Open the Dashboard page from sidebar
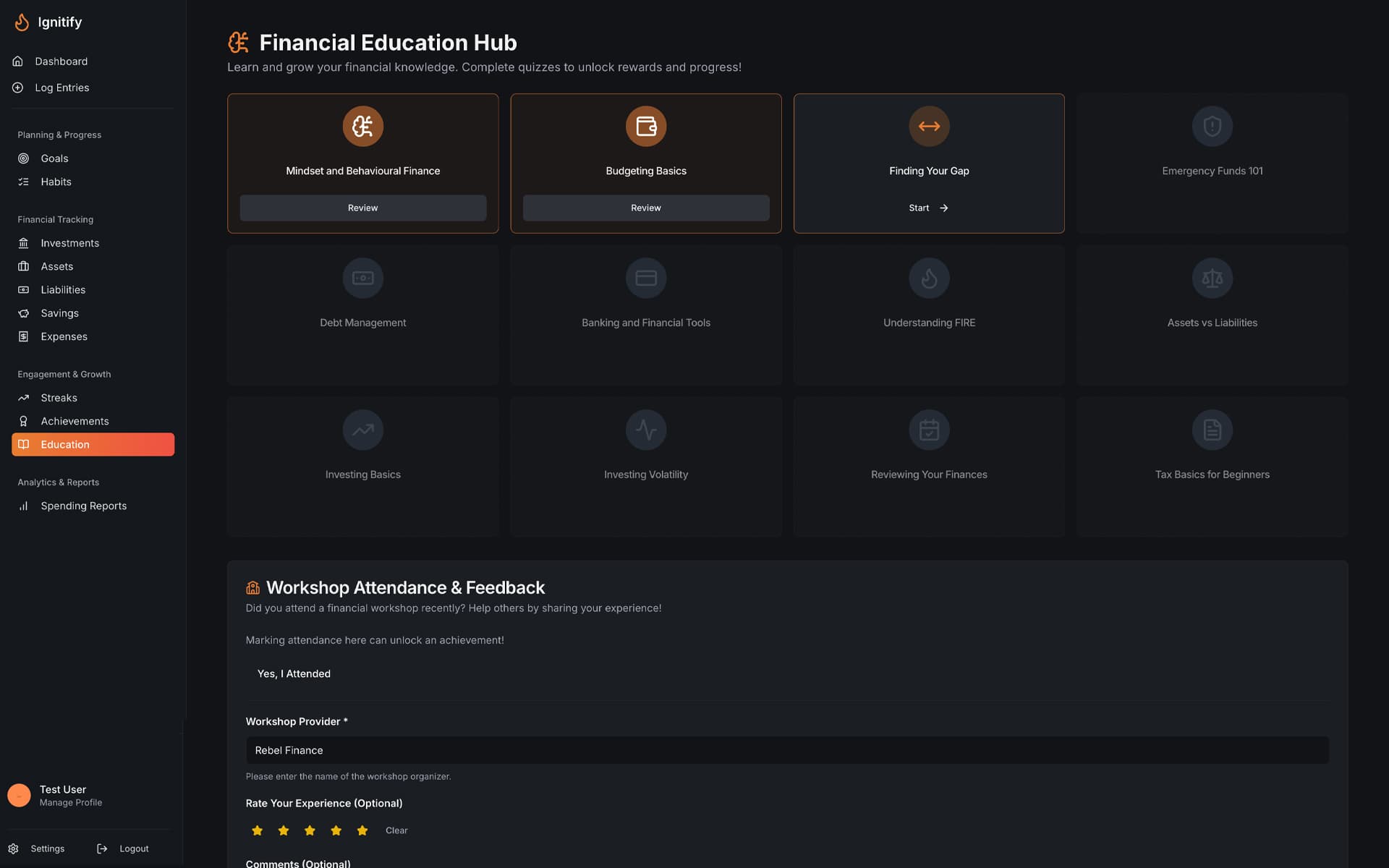The image size is (1389, 868). [x=61, y=61]
